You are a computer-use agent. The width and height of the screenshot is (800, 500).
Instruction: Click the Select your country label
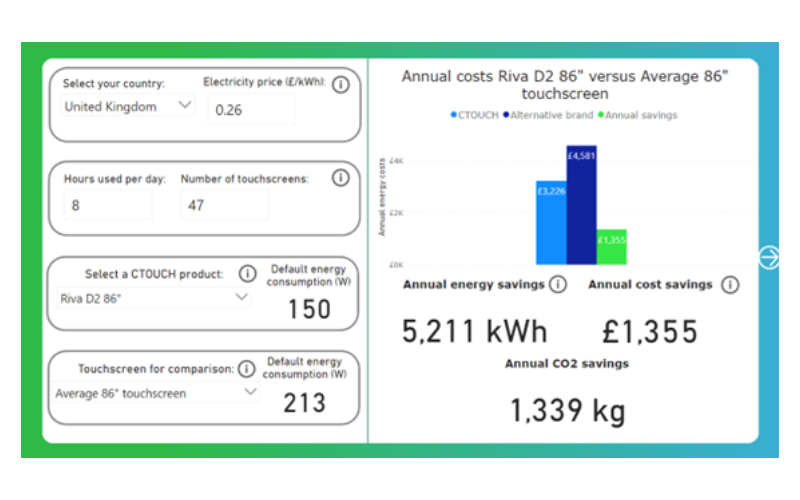[114, 84]
